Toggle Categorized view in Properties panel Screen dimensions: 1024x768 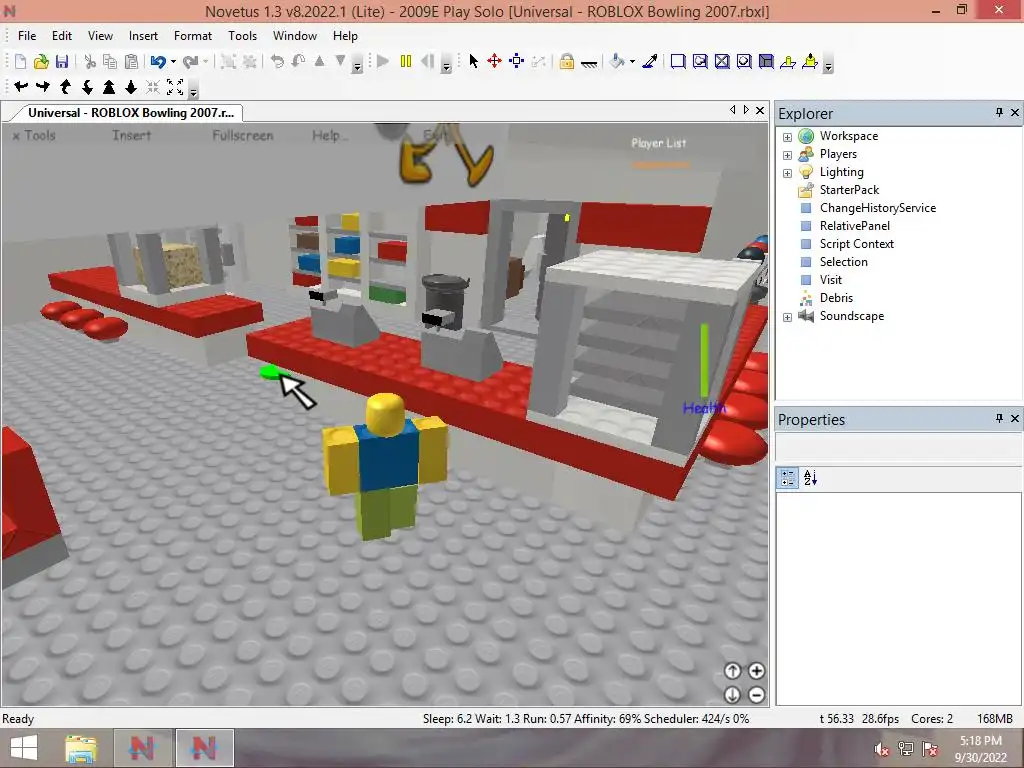[788, 478]
